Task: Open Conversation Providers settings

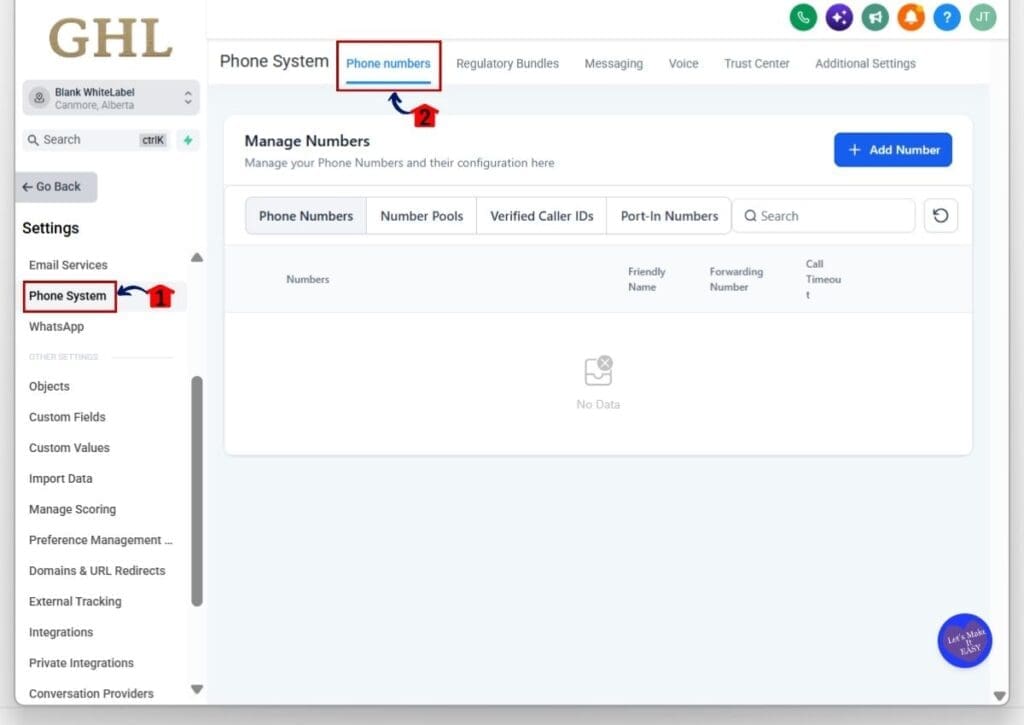Action: pyautogui.click(x=91, y=693)
